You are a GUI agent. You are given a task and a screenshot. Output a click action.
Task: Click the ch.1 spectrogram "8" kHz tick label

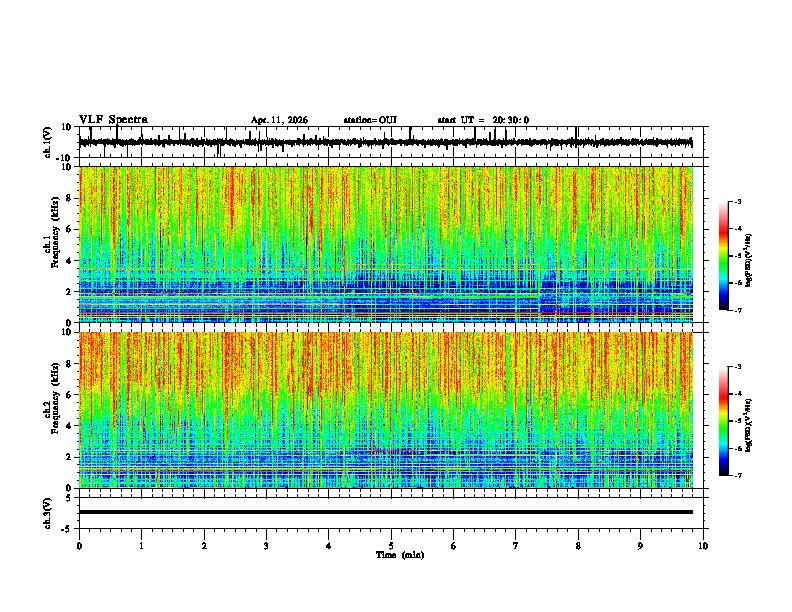[70, 198]
